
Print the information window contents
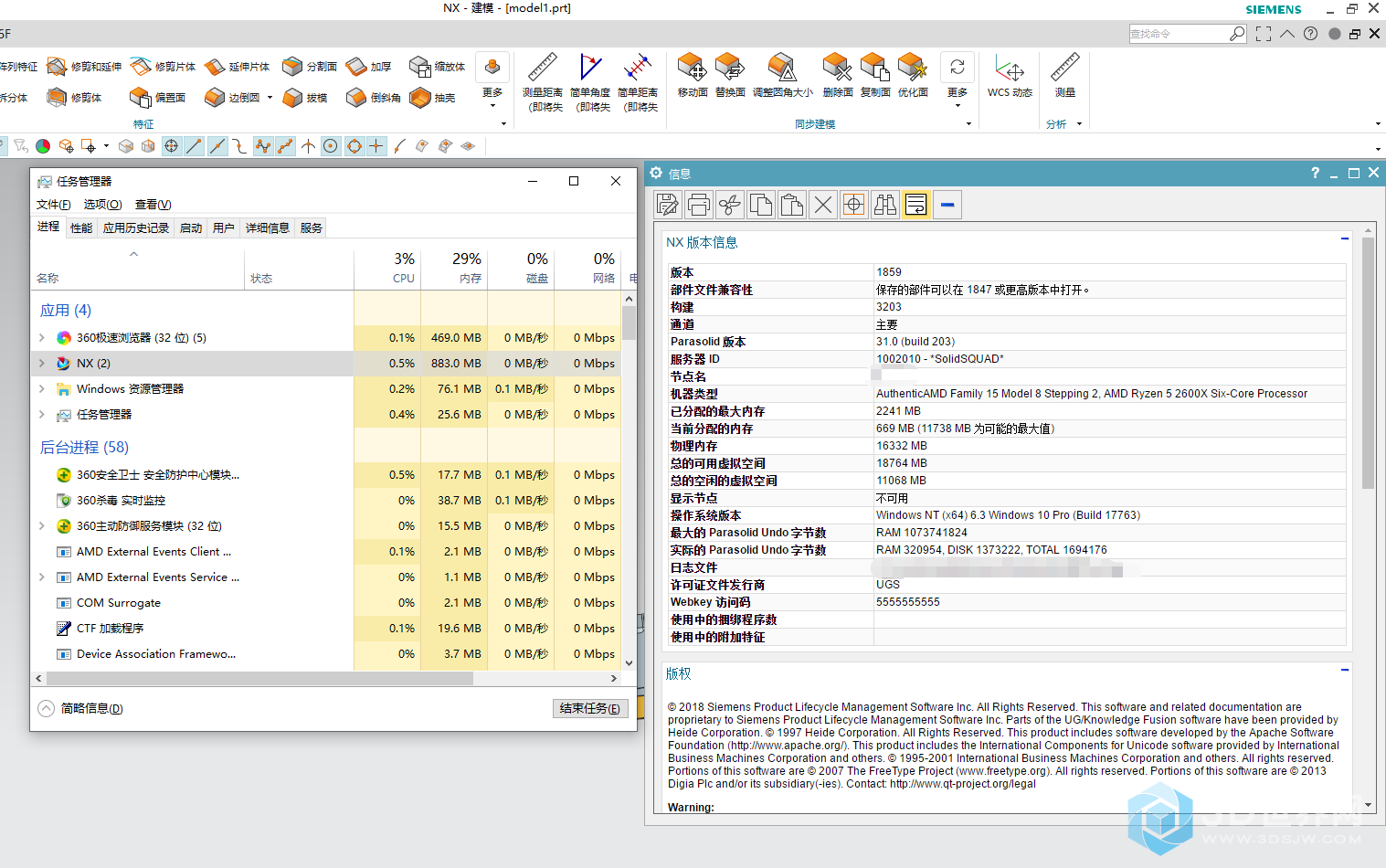[699, 205]
